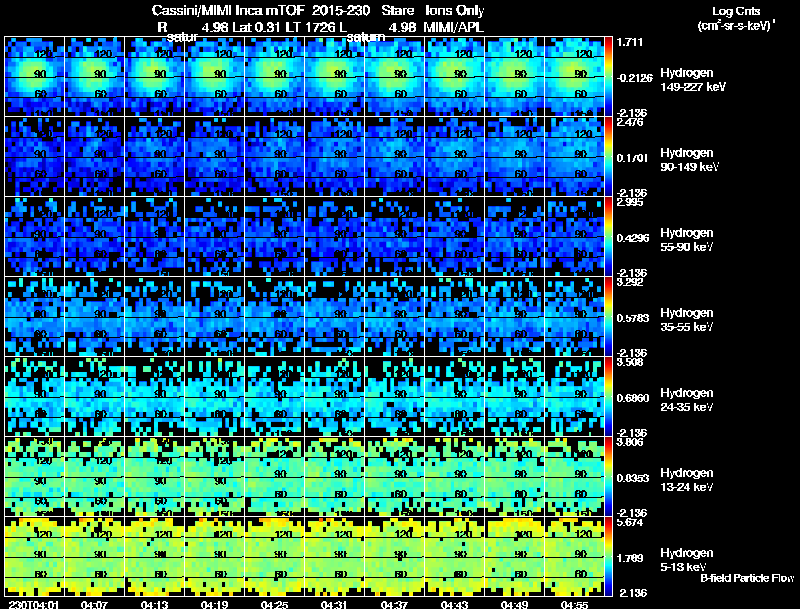
Task: Click the 04:25 time axis label
Action: pyautogui.click(x=274, y=604)
